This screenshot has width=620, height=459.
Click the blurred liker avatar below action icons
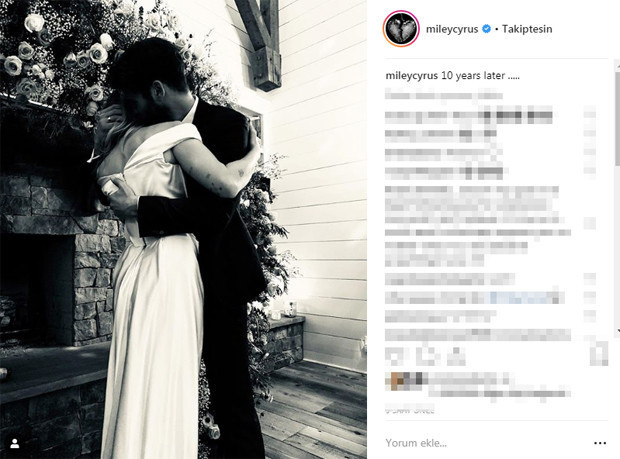point(397,381)
